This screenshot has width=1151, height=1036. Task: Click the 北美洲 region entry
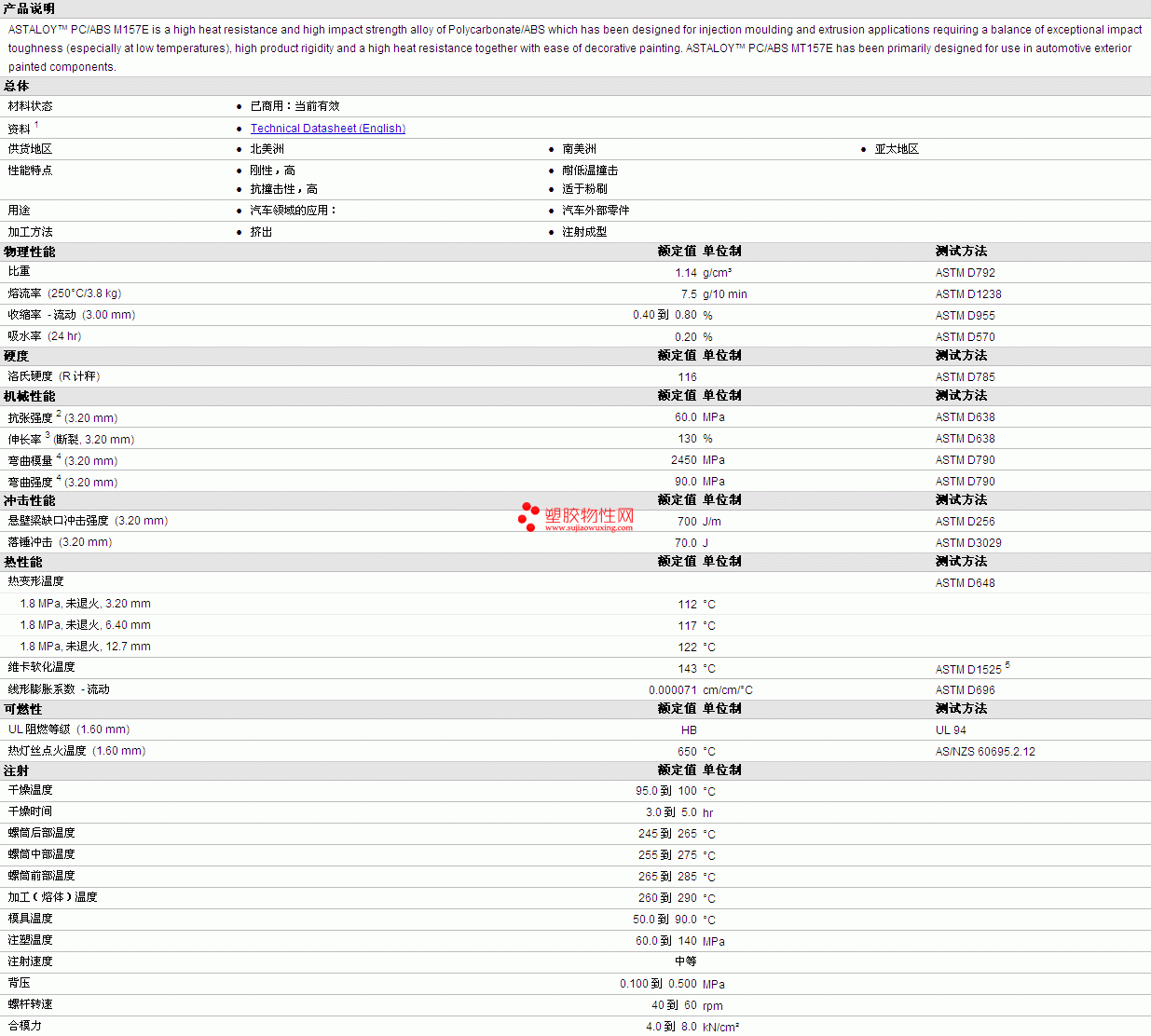click(x=267, y=149)
